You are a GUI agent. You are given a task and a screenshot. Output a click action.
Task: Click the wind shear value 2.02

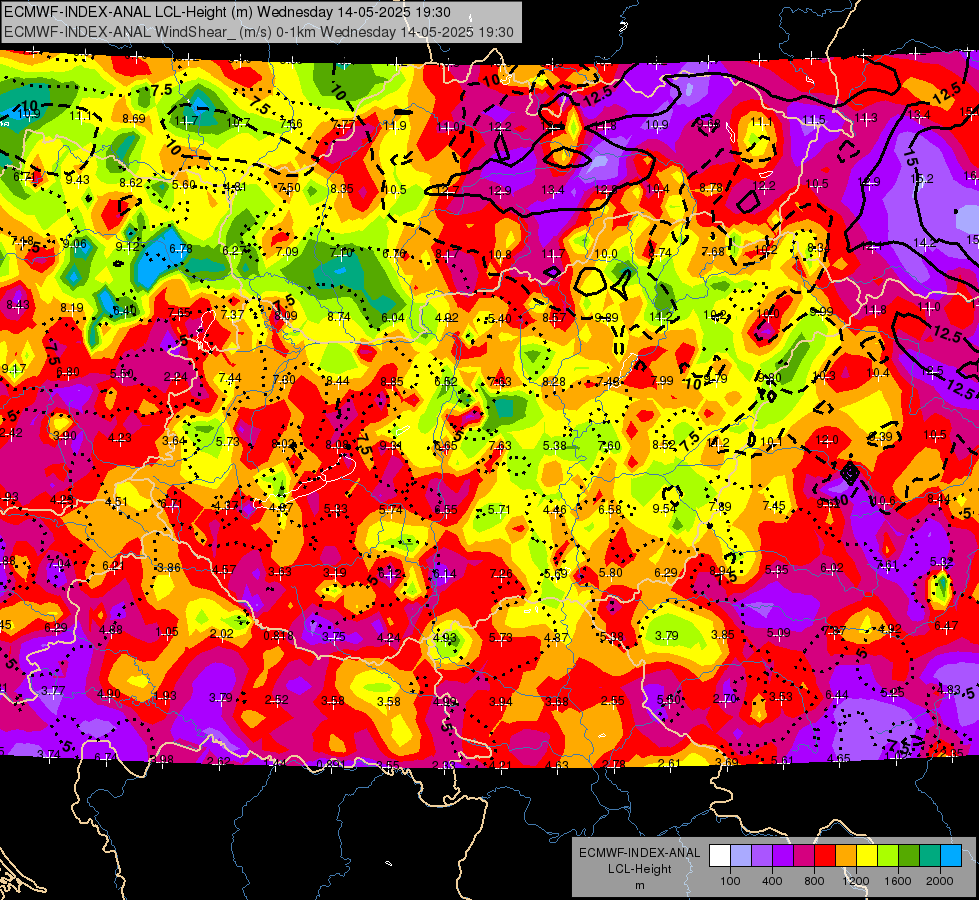[x=222, y=633]
